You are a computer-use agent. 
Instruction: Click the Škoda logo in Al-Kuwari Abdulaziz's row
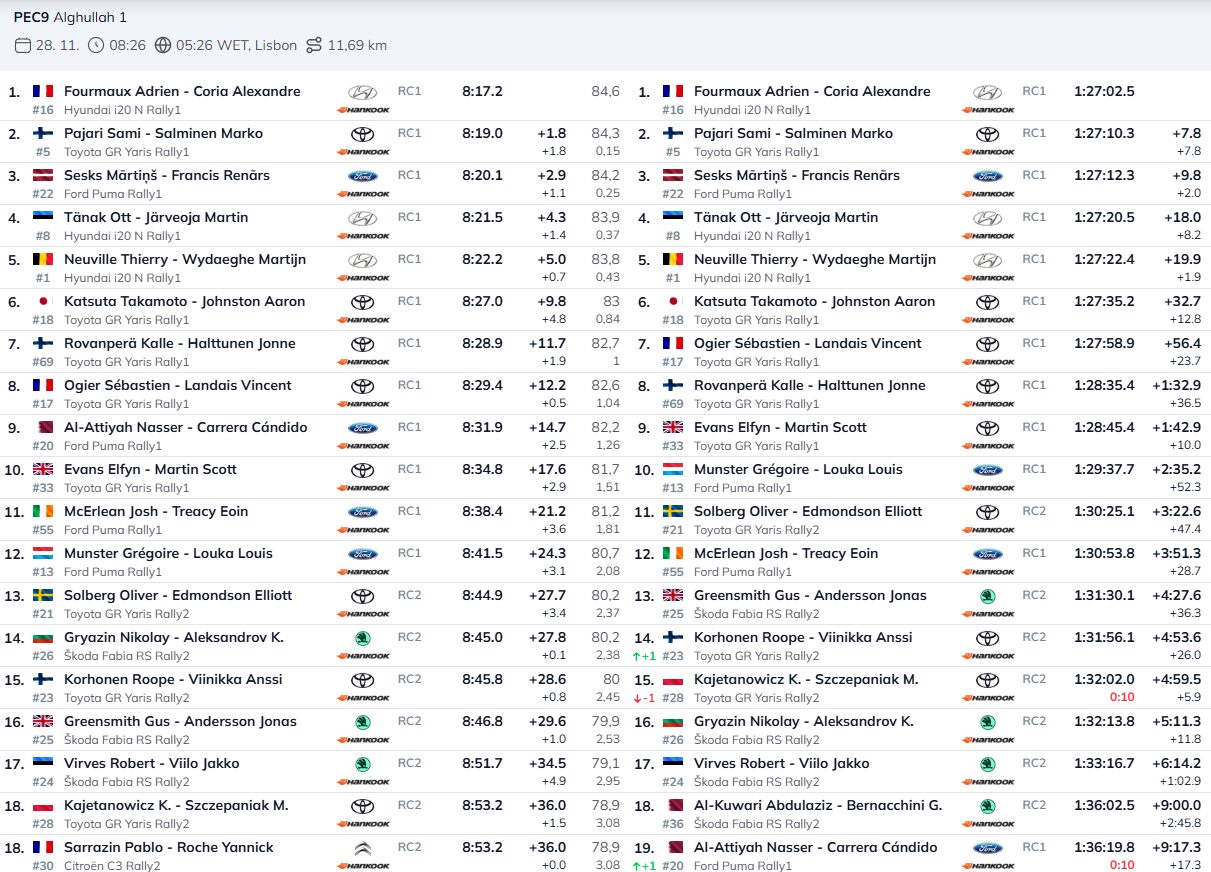[987, 806]
